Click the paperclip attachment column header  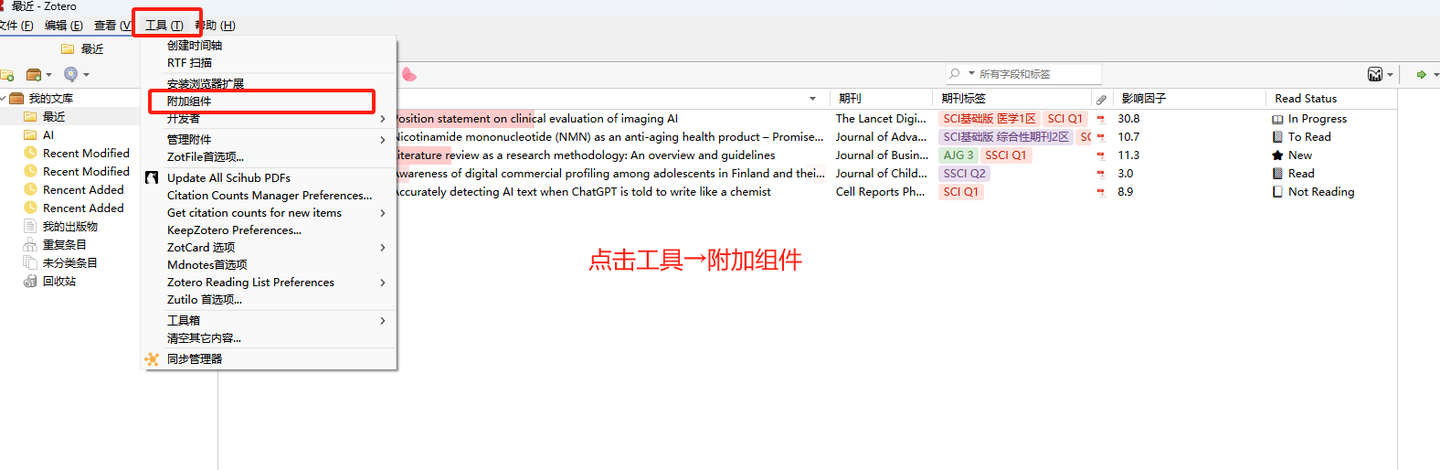pyautogui.click(x=1101, y=99)
